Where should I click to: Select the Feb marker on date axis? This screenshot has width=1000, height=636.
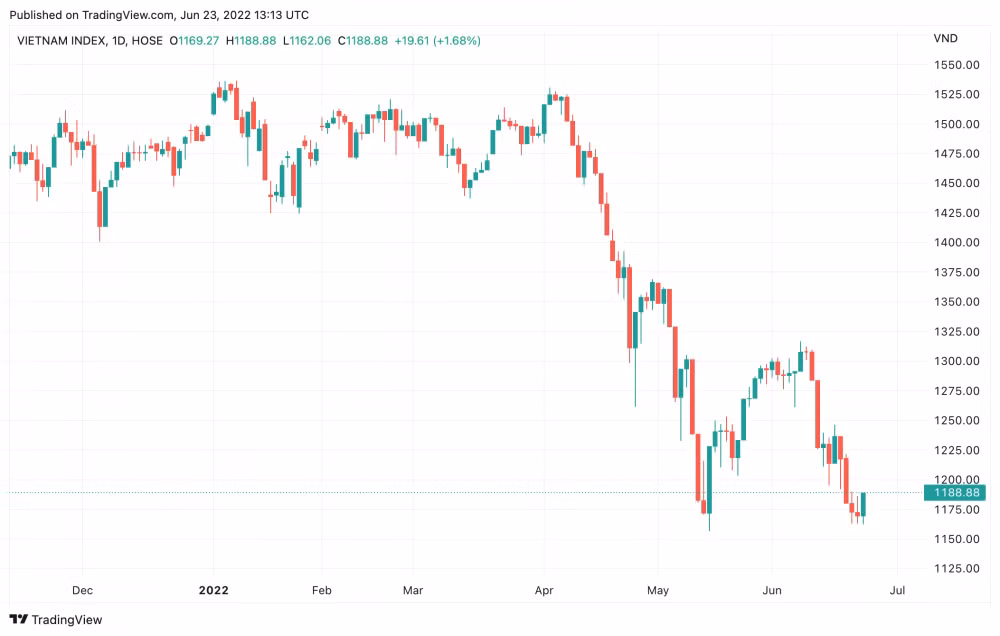tap(321, 590)
